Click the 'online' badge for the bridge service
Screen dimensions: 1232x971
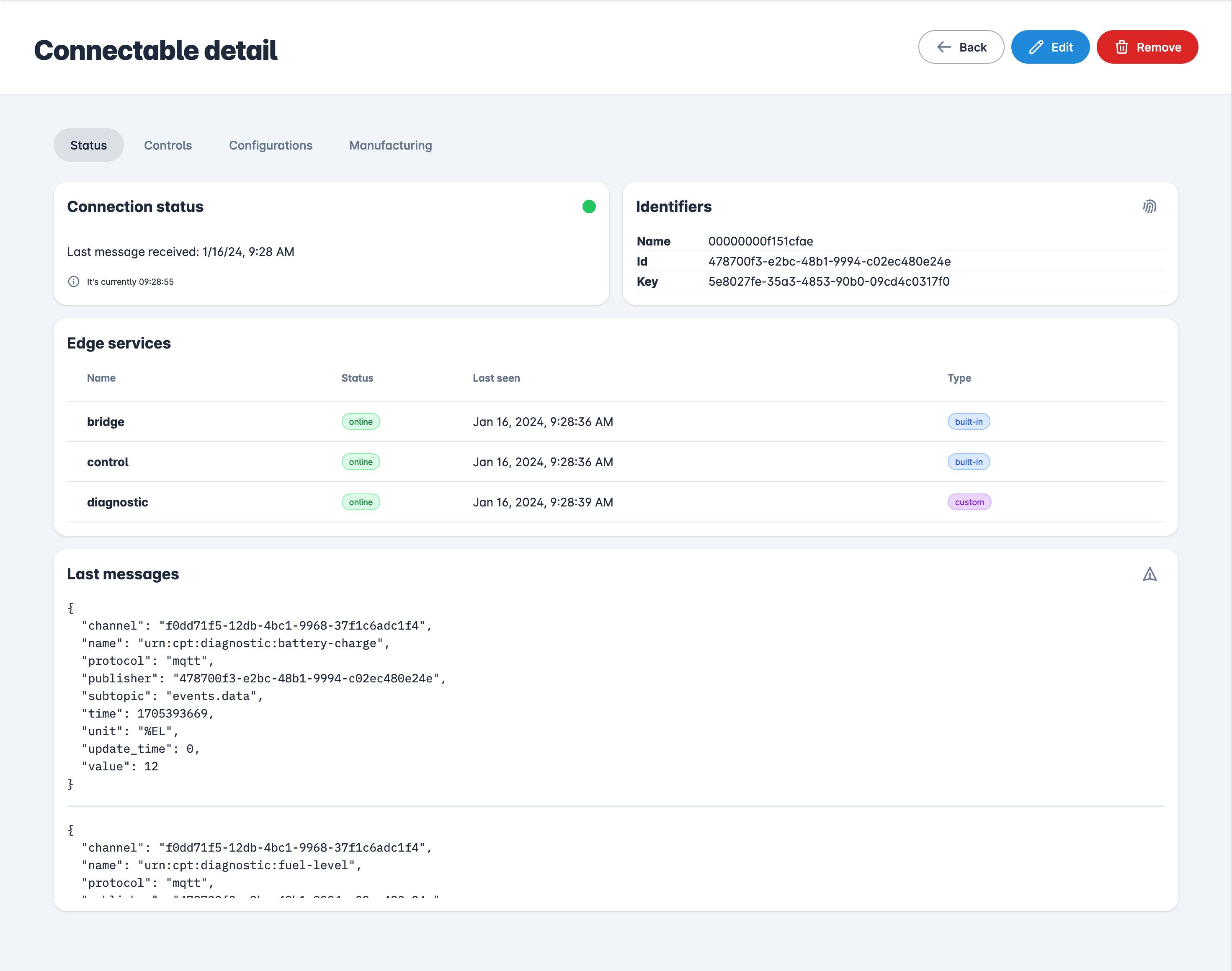pos(360,421)
